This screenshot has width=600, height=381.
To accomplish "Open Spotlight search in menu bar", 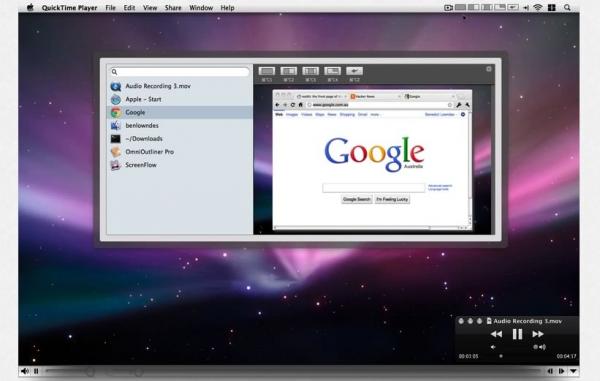I will [x=567, y=7].
